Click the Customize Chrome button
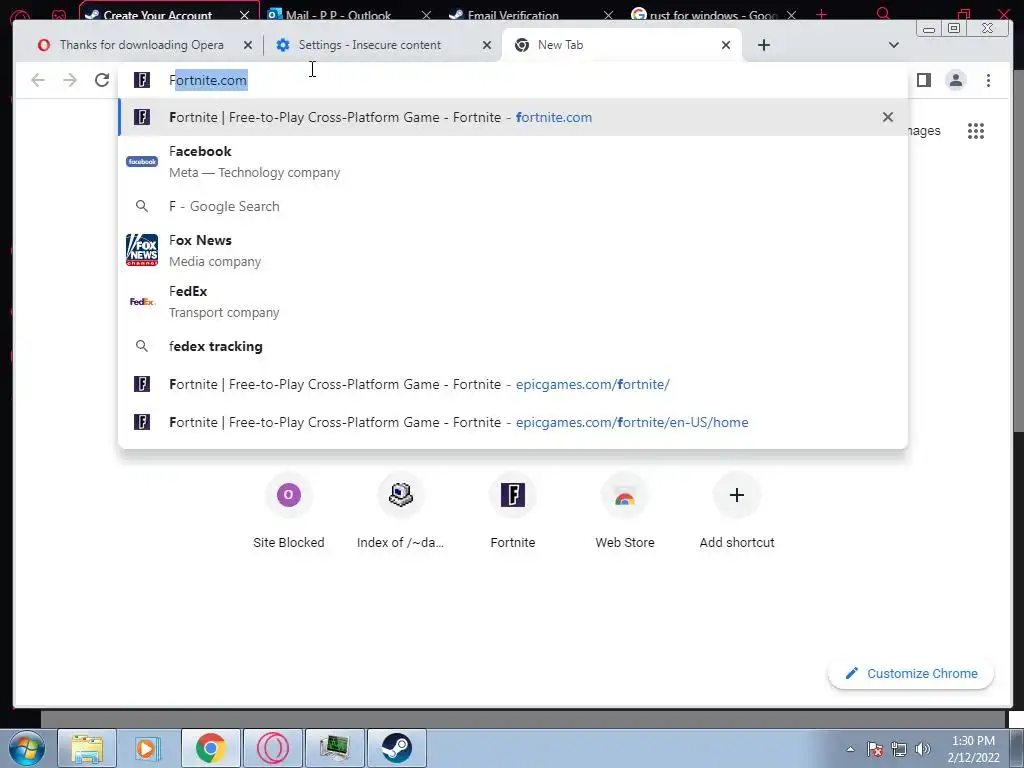 [x=911, y=673]
